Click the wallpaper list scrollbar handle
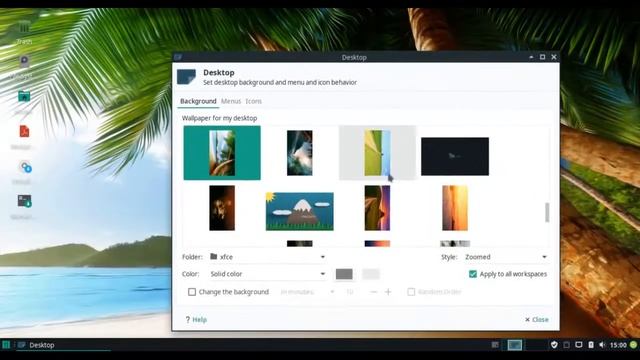Image resolution: width=640 pixels, height=360 pixels. [547, 212]
